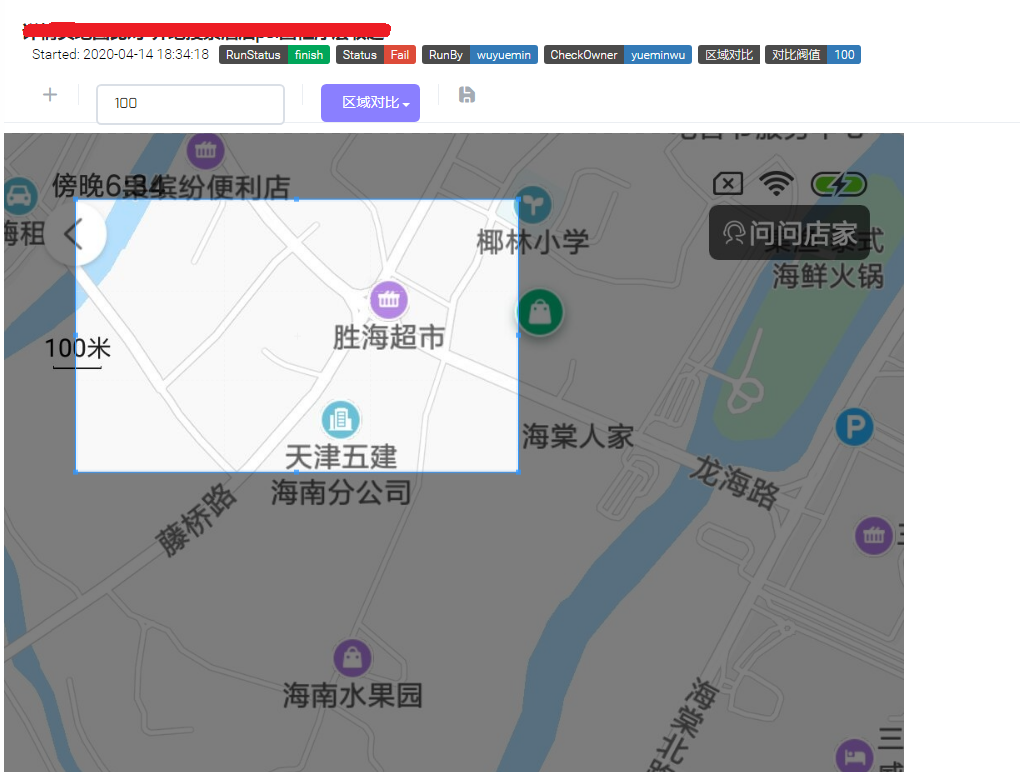Click the 海鲜火锅 map label
Screen dimensions: 1020x772
pyautogui.click(x=828, y=276)
